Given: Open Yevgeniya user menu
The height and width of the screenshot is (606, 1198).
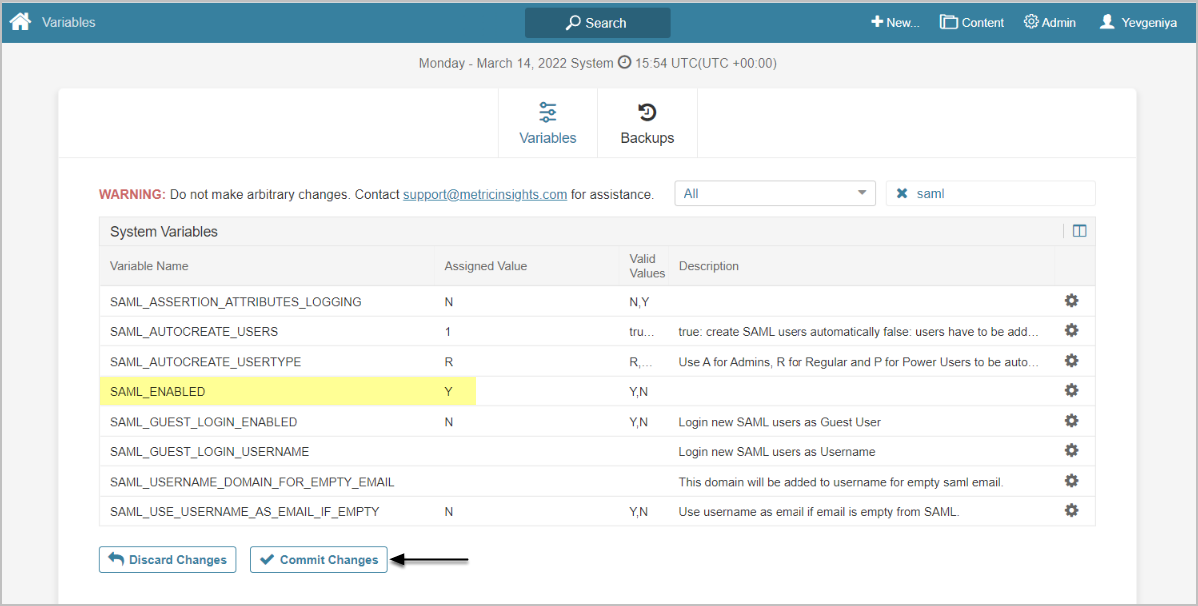Looking at the screenshot, I should tap(1136, 22).
